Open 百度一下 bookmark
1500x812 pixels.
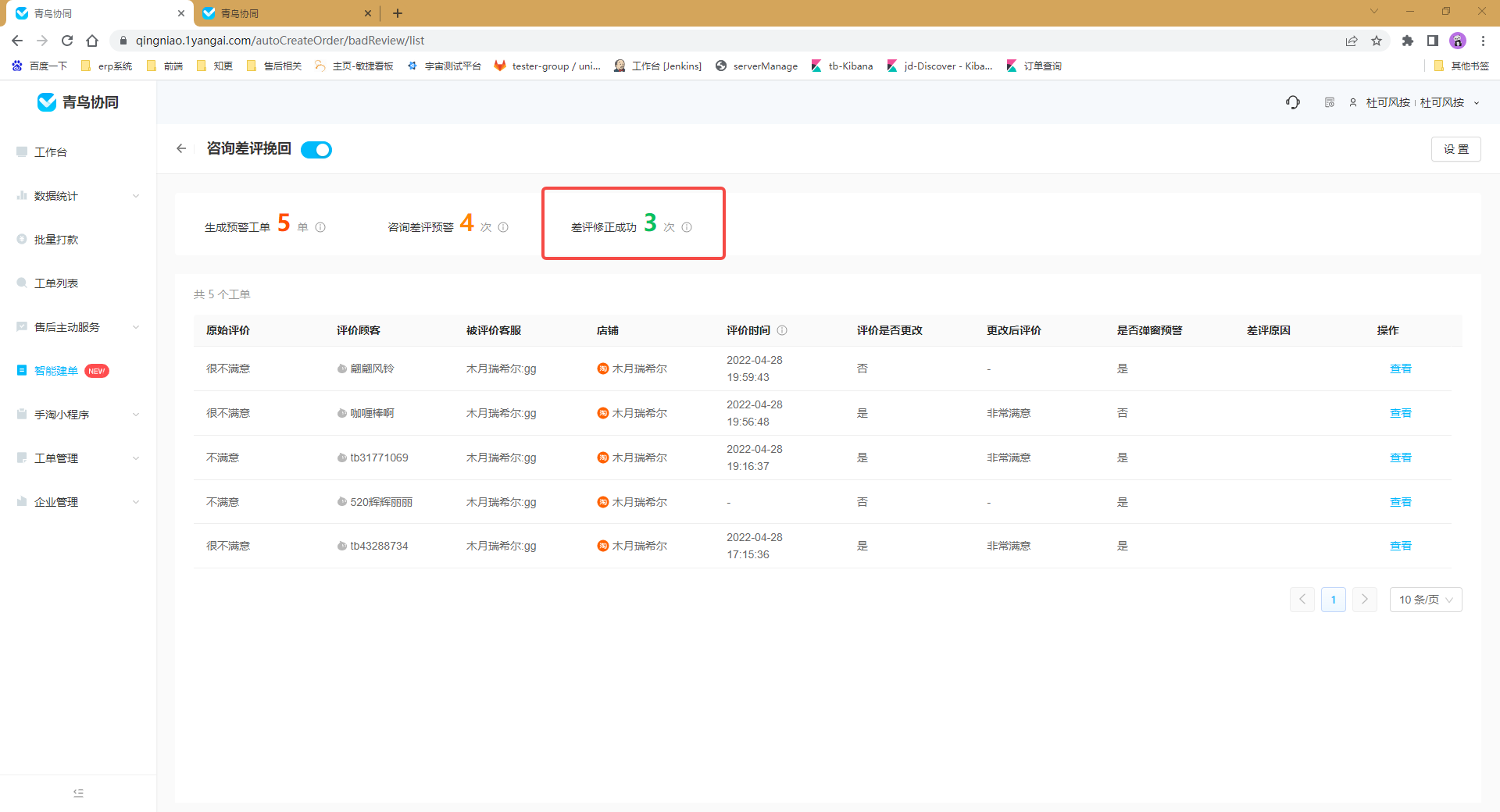[x=40, y=66]
